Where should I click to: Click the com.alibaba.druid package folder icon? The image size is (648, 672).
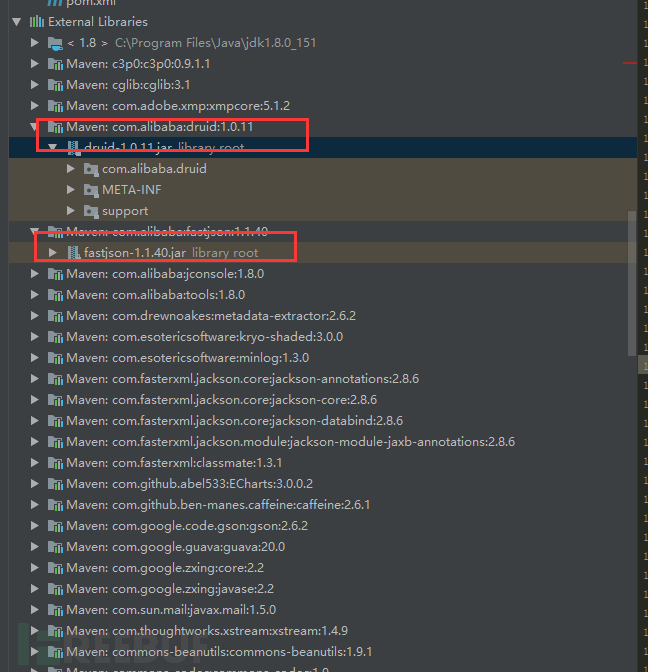tap(91, 169)
